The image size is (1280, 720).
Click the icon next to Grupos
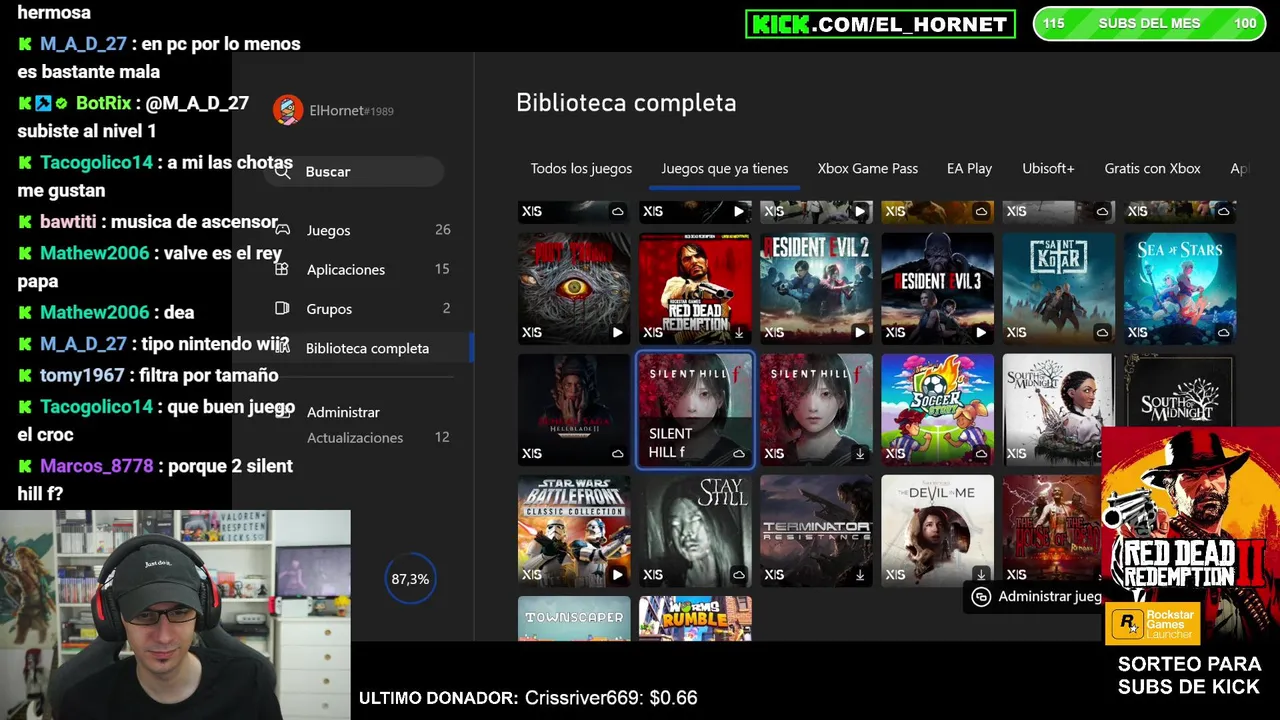(x=282, y=308)
